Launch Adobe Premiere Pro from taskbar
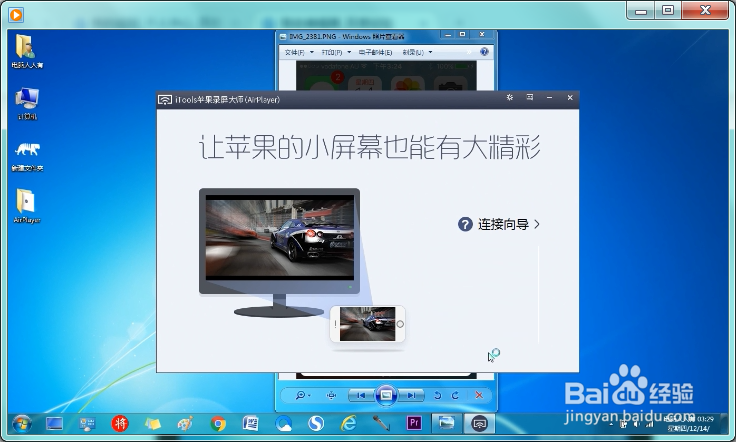Image resolution: width=736 pixels, height=442 pixels. coord(414,424)
